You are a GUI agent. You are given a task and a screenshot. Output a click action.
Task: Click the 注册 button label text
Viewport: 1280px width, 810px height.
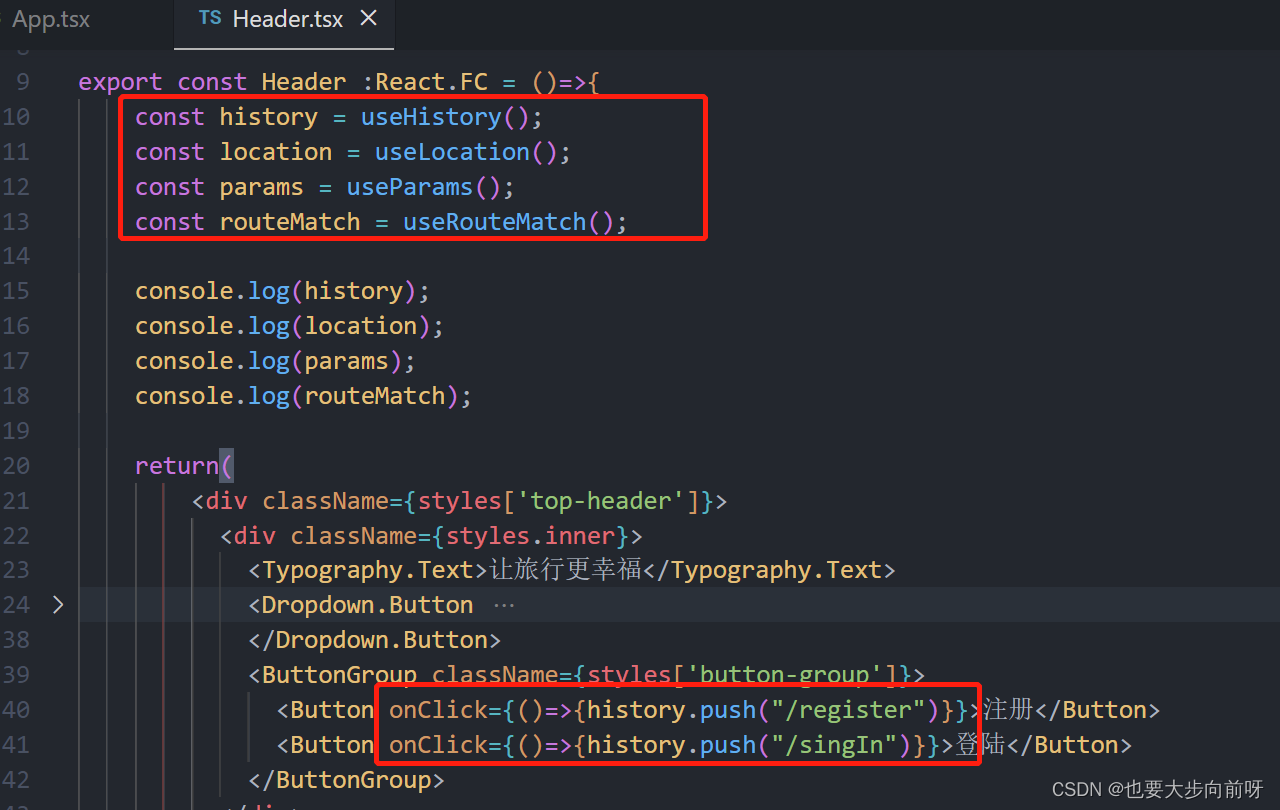[x=1005, y=709]
